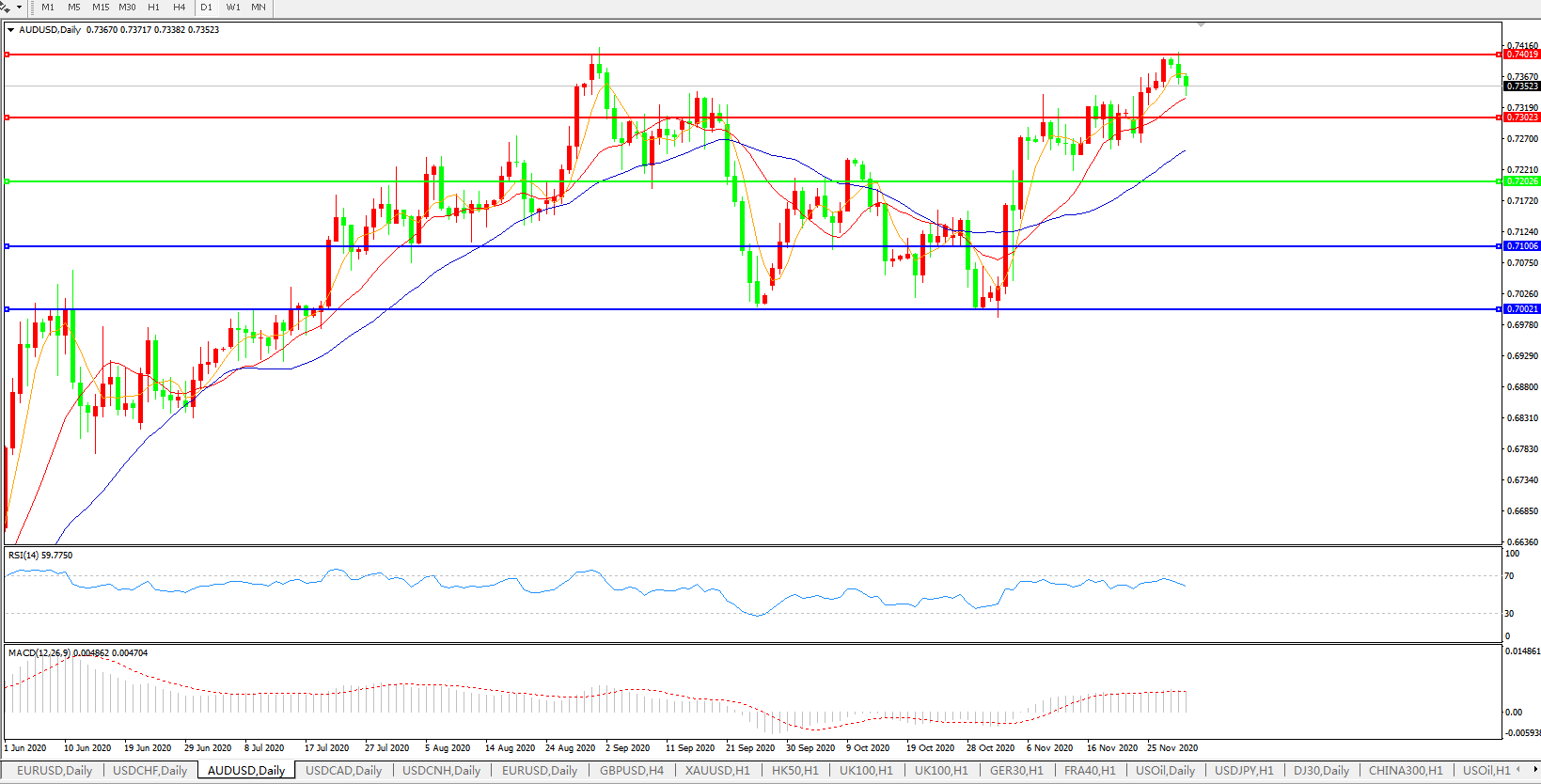This screenshot has height=784, width=1541.
Task: Open the EURUSD,Daily first chart tab
Action: pos(55,771)
